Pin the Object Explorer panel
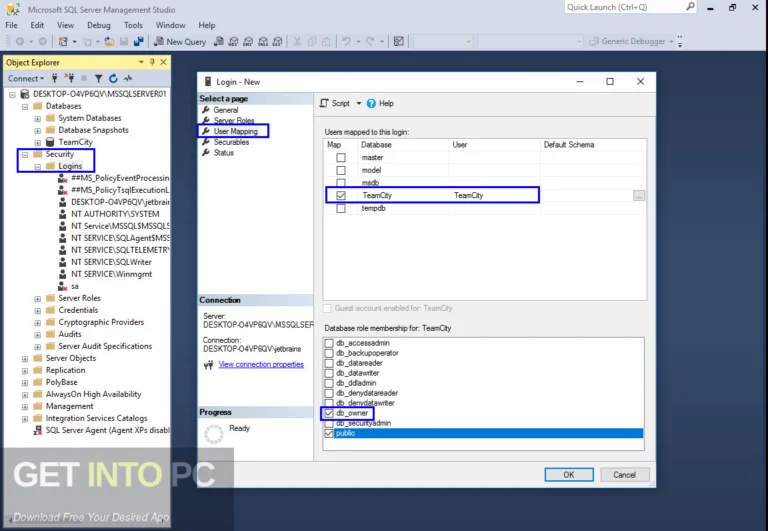768x531 pixels. 152,62
